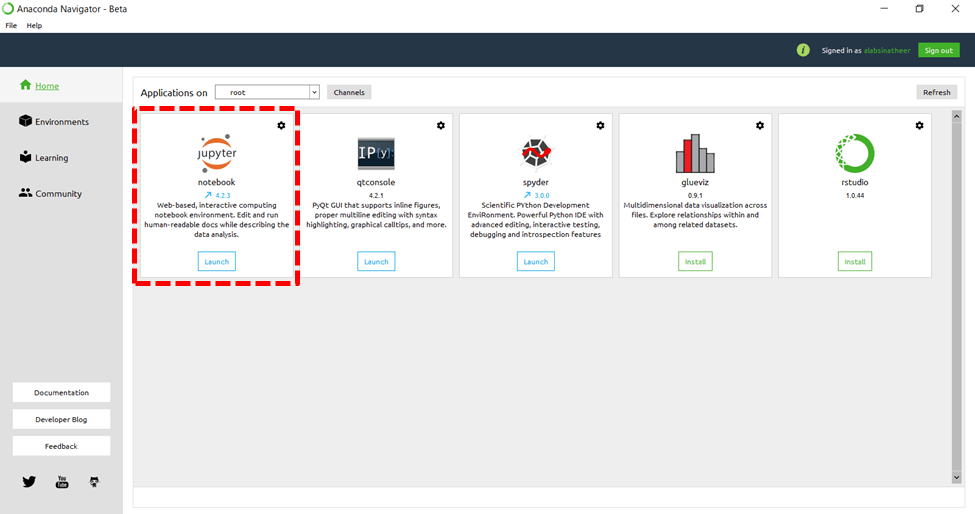The image size is (975, 514).
Task: Click the green rstudio ring logo
Action: coord(855,153)
